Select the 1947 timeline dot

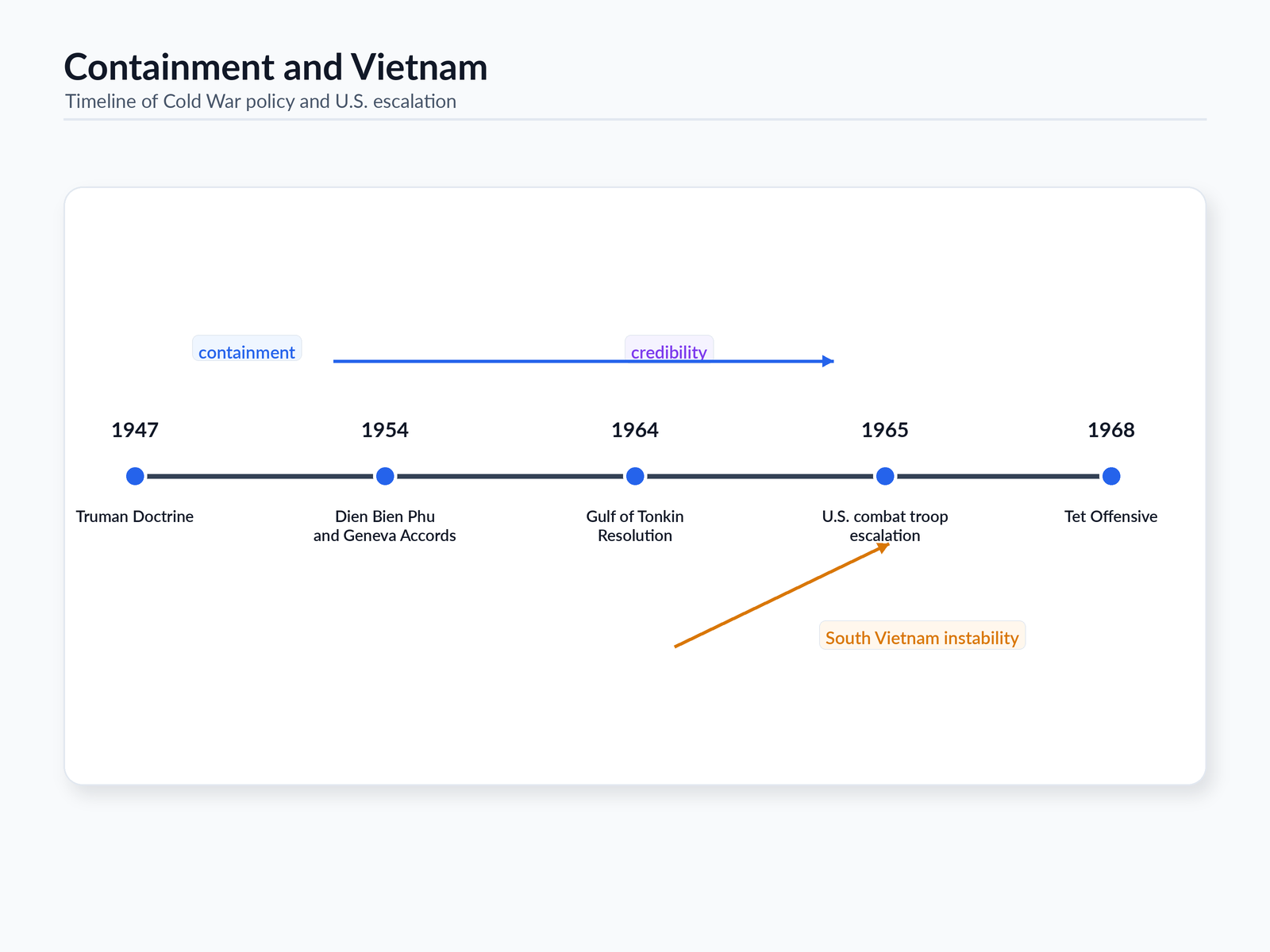(x=135, y=476)
